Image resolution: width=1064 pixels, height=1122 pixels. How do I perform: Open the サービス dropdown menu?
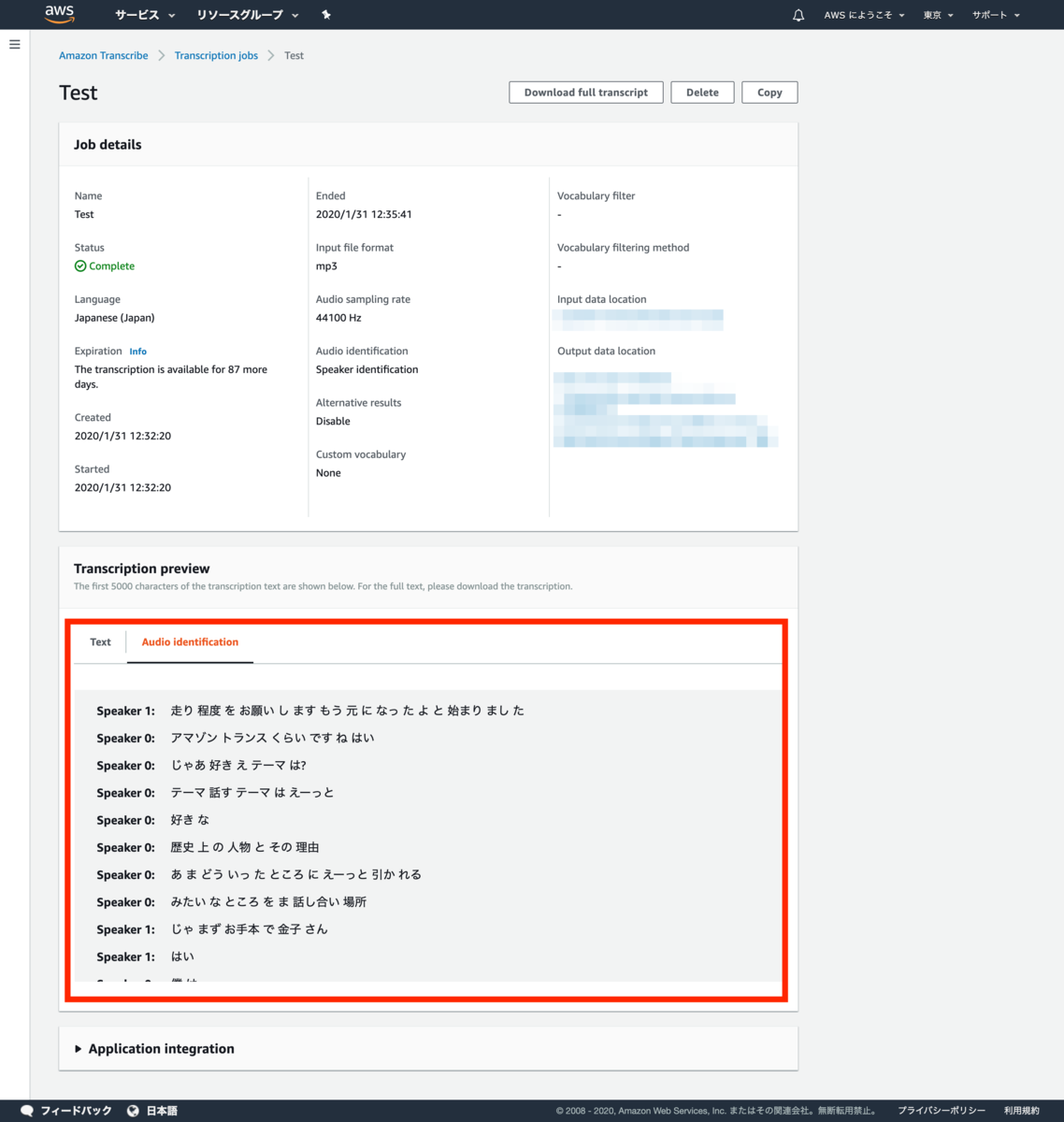coord(145,15)
